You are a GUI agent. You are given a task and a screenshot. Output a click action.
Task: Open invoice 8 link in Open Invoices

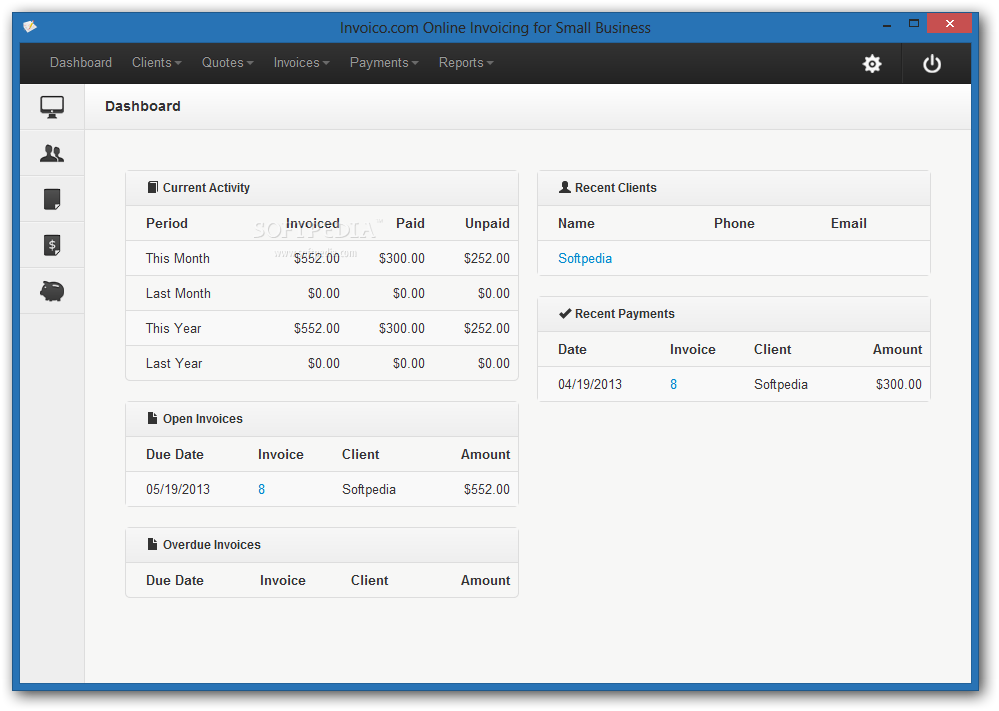click(x=261, y=489)
